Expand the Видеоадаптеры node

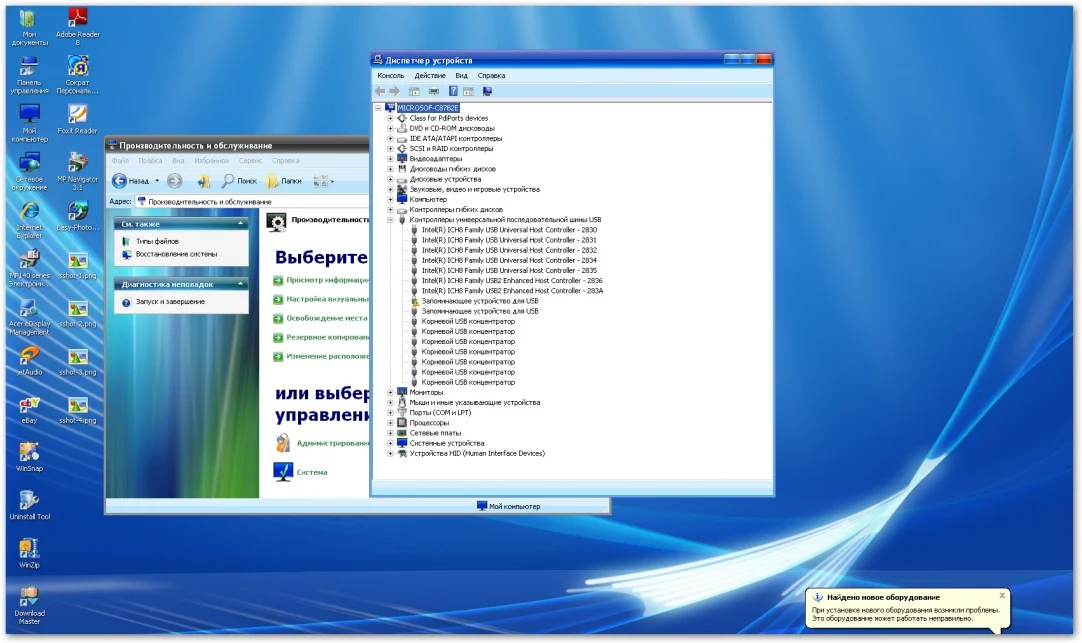point(391,159)
